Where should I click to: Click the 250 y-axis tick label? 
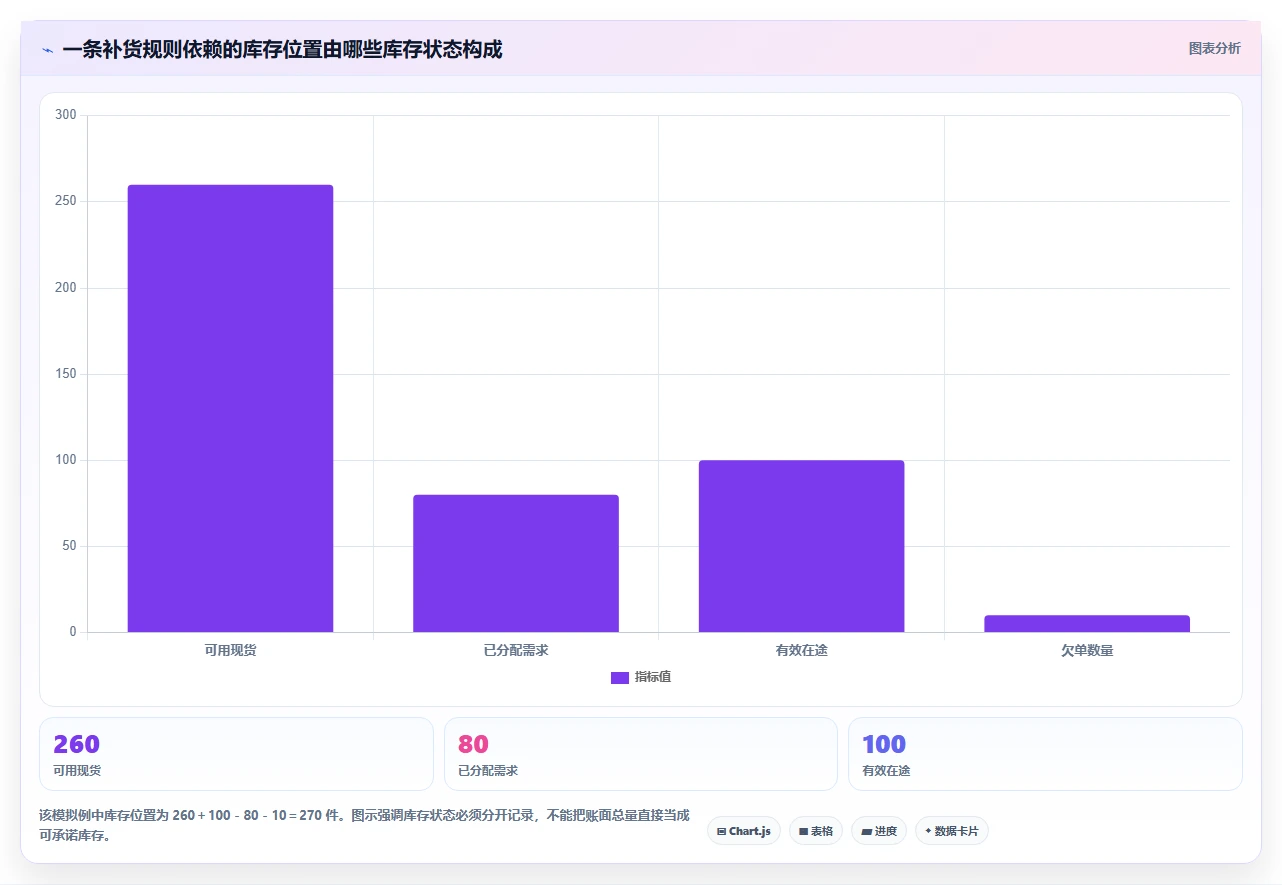click(x=66, y=201)
